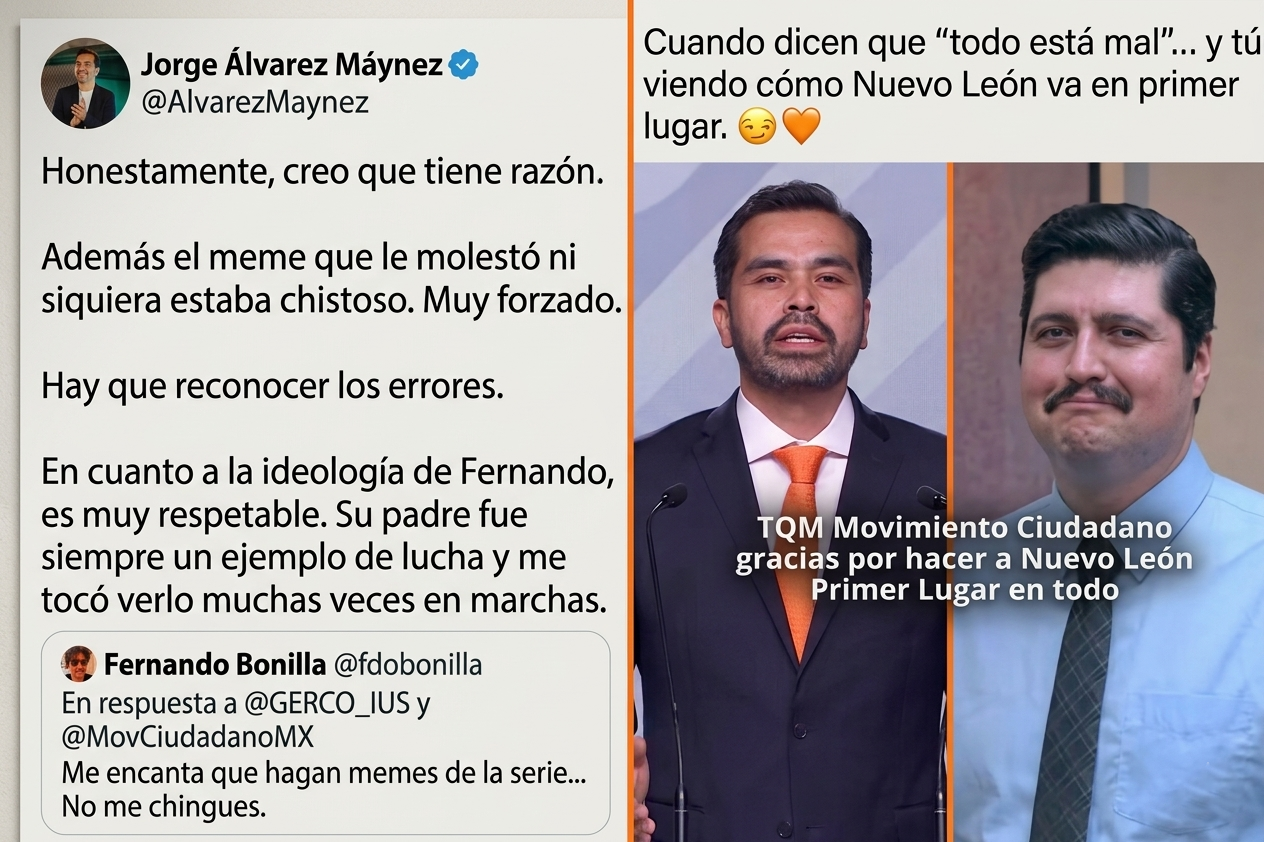
Task: Open the @fdobonilla handle
Action: coord(409,665)
